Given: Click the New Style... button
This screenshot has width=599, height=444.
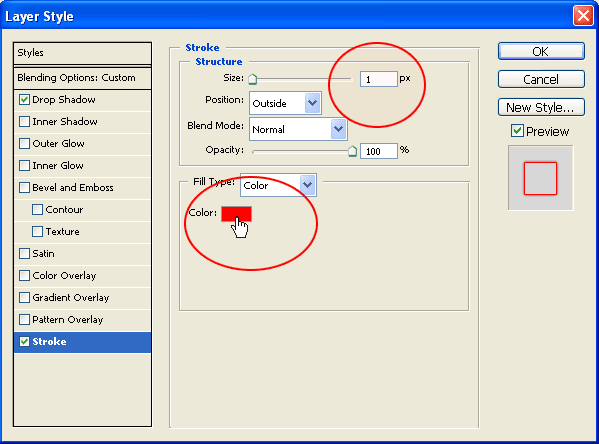Looking at the screenshot, I should (541, 107).
